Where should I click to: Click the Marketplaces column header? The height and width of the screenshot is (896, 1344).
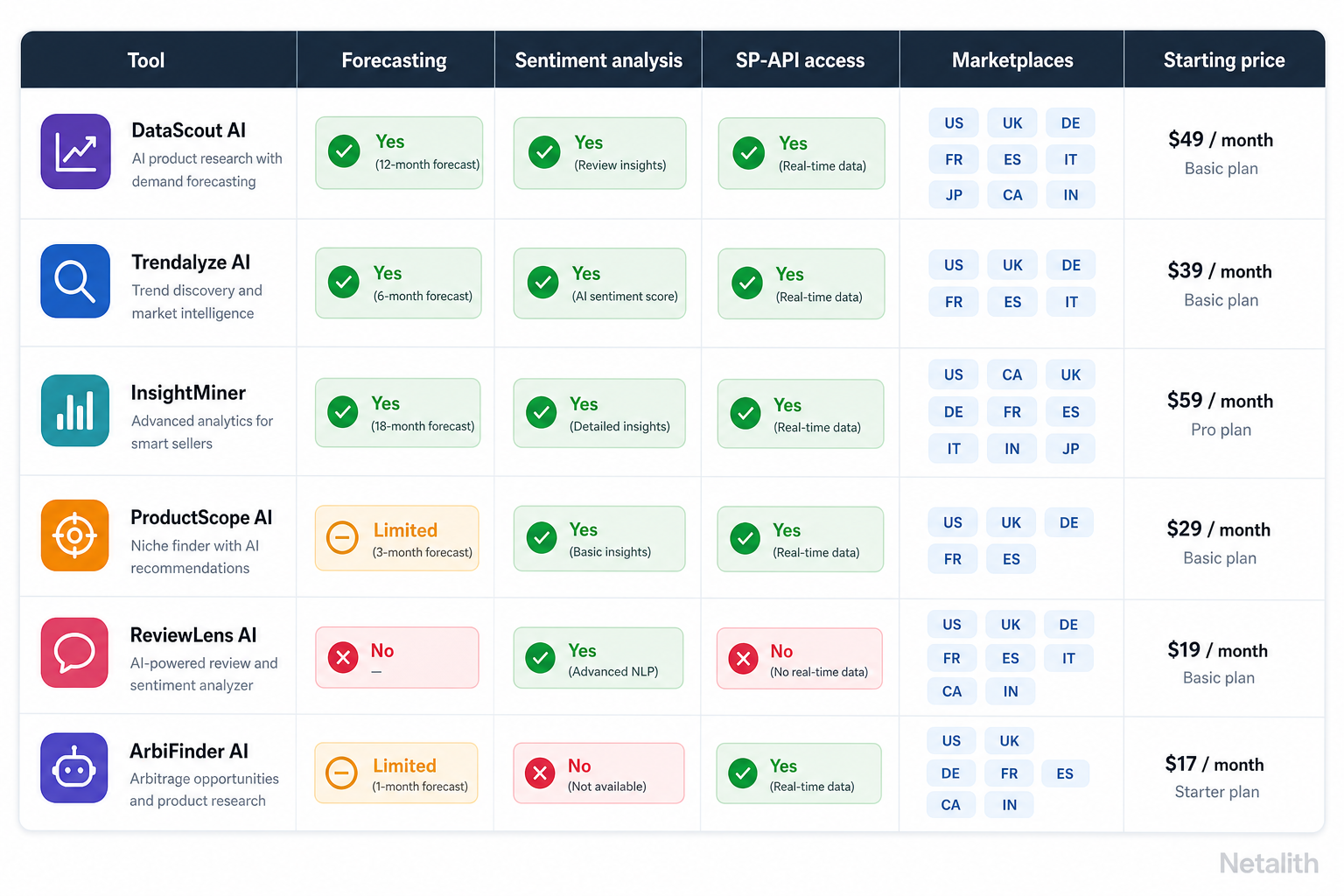tap(1012, 60)
